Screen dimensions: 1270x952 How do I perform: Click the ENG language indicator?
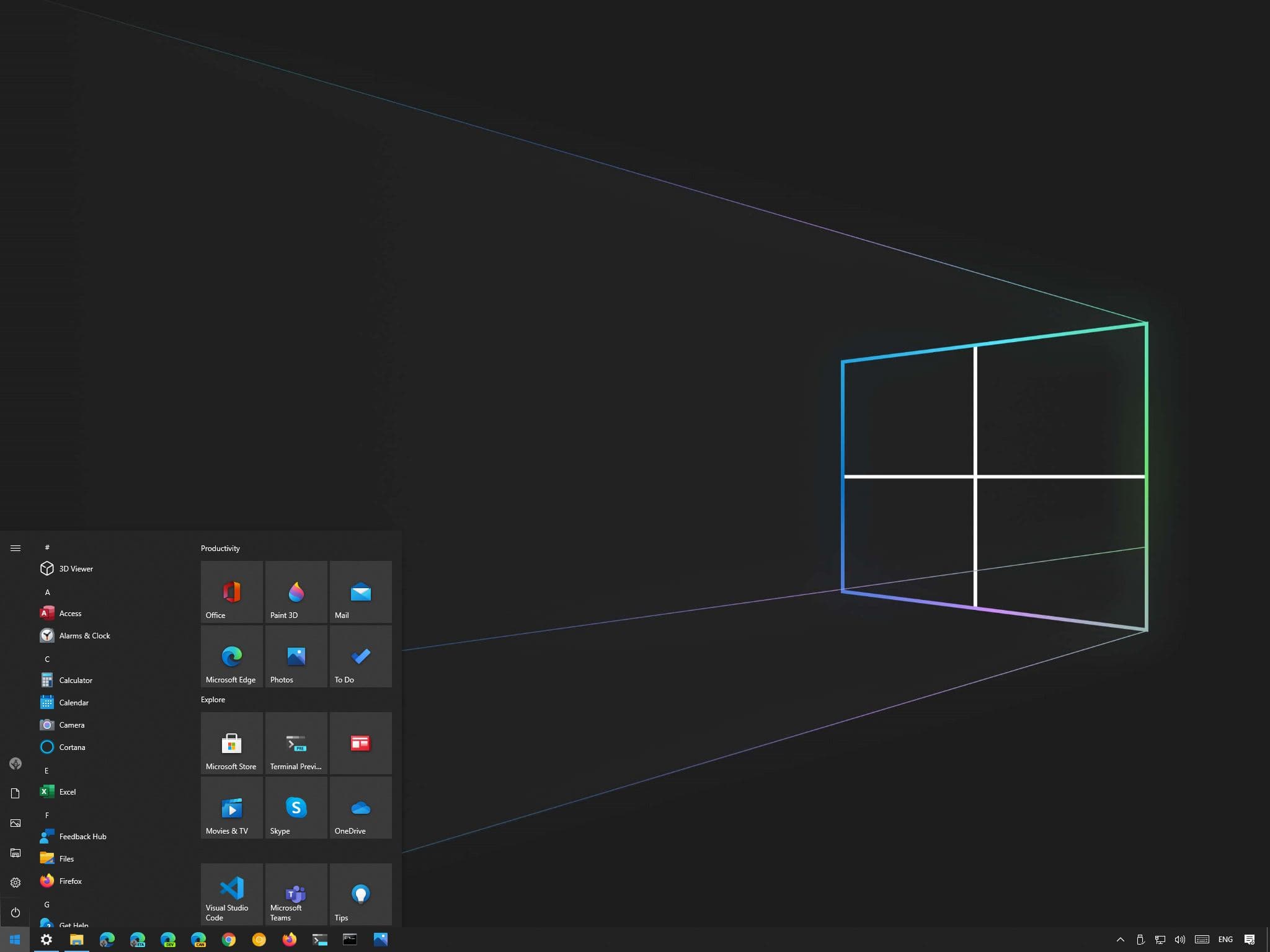point(1225,940)
